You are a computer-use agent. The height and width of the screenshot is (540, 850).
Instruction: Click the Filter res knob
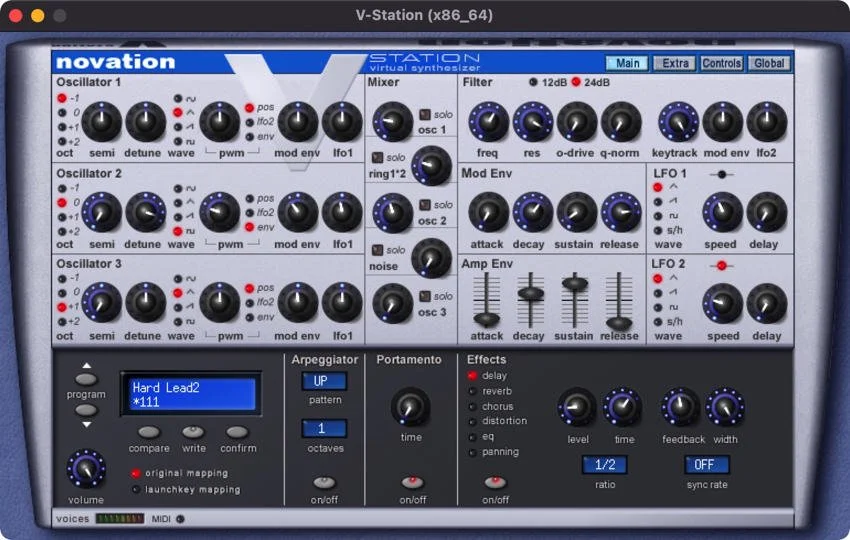point(533,122)
